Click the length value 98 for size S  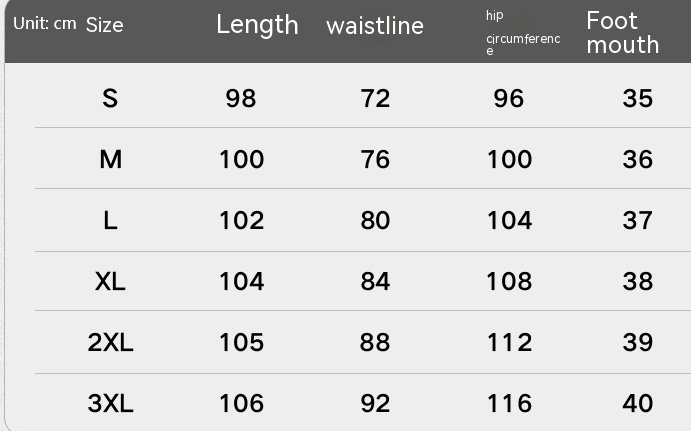click(x=241, y=98)
